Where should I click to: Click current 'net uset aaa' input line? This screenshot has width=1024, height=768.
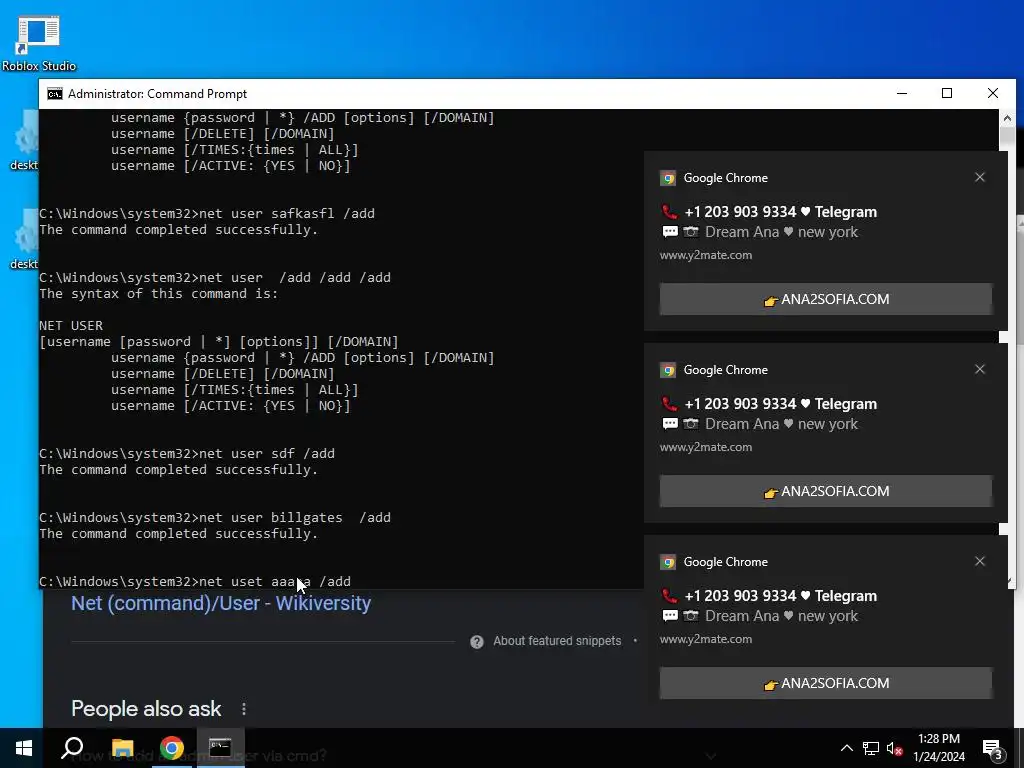195,582
